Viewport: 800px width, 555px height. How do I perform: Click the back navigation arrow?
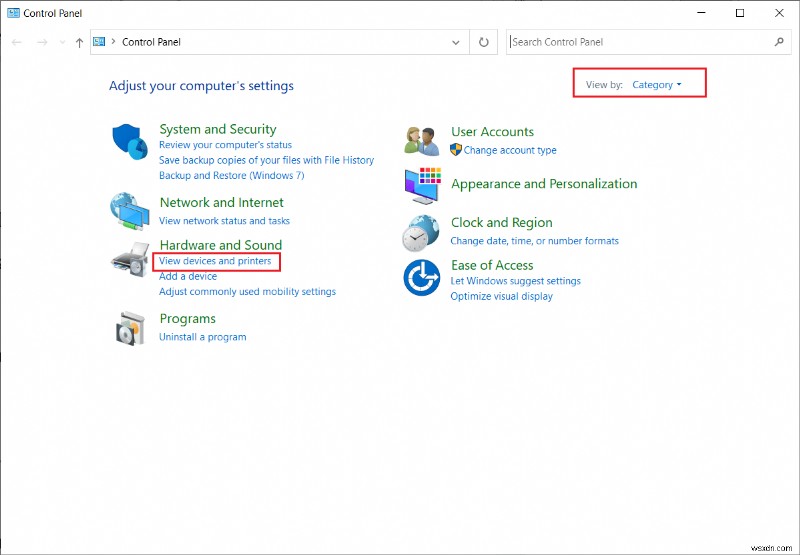[x=17, y=42]
